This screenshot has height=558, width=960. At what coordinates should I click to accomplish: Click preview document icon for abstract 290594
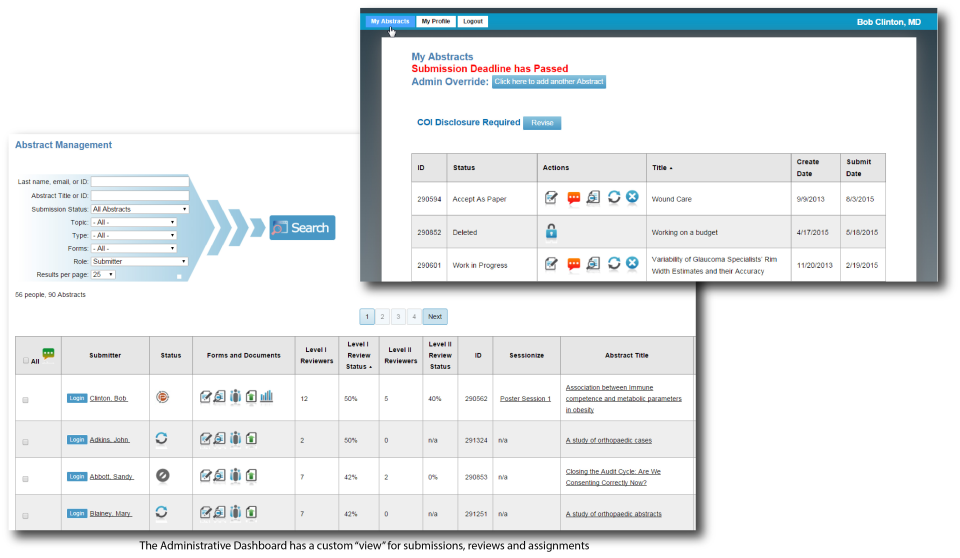[x=593, y=197]
